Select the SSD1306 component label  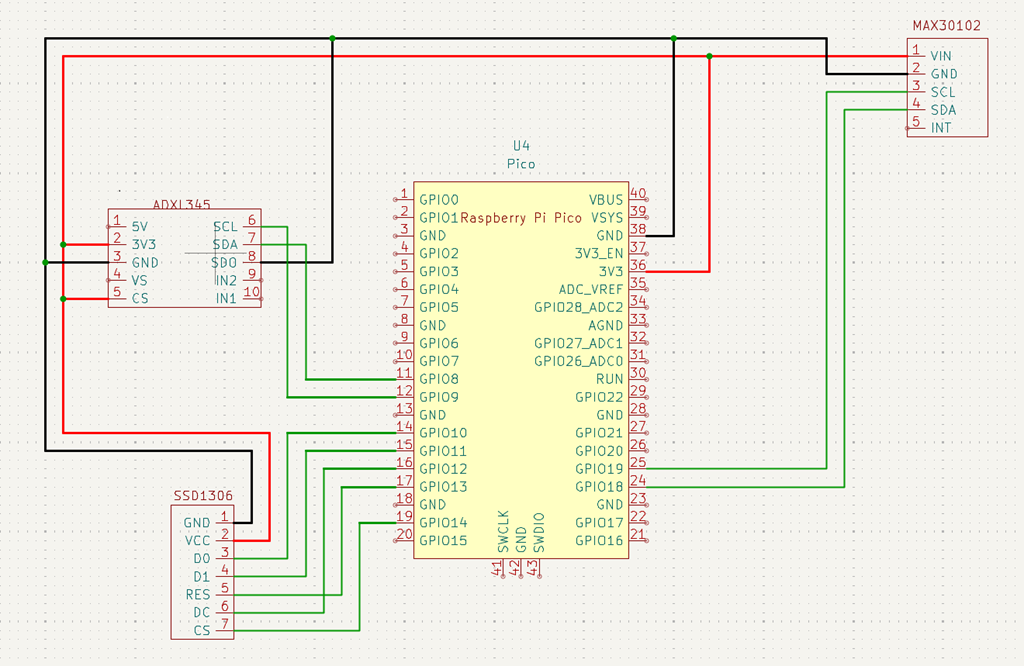click(x=203, y=496)
